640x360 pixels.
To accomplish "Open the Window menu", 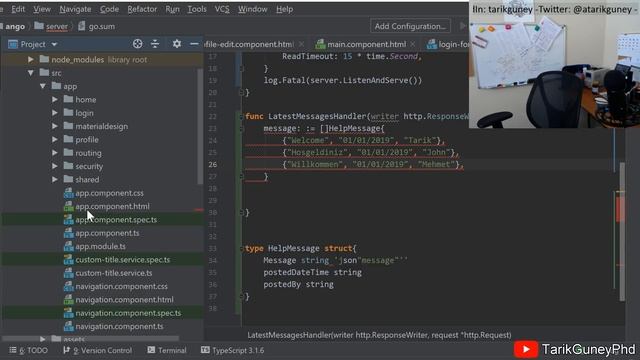I will (253, 9).
